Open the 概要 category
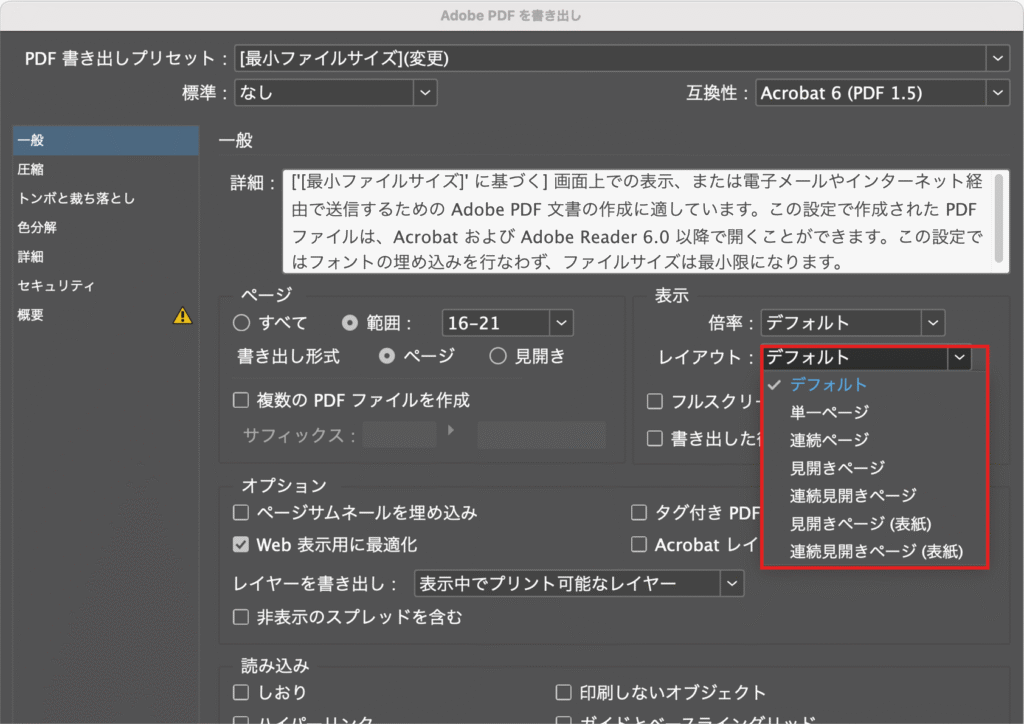 106,315
